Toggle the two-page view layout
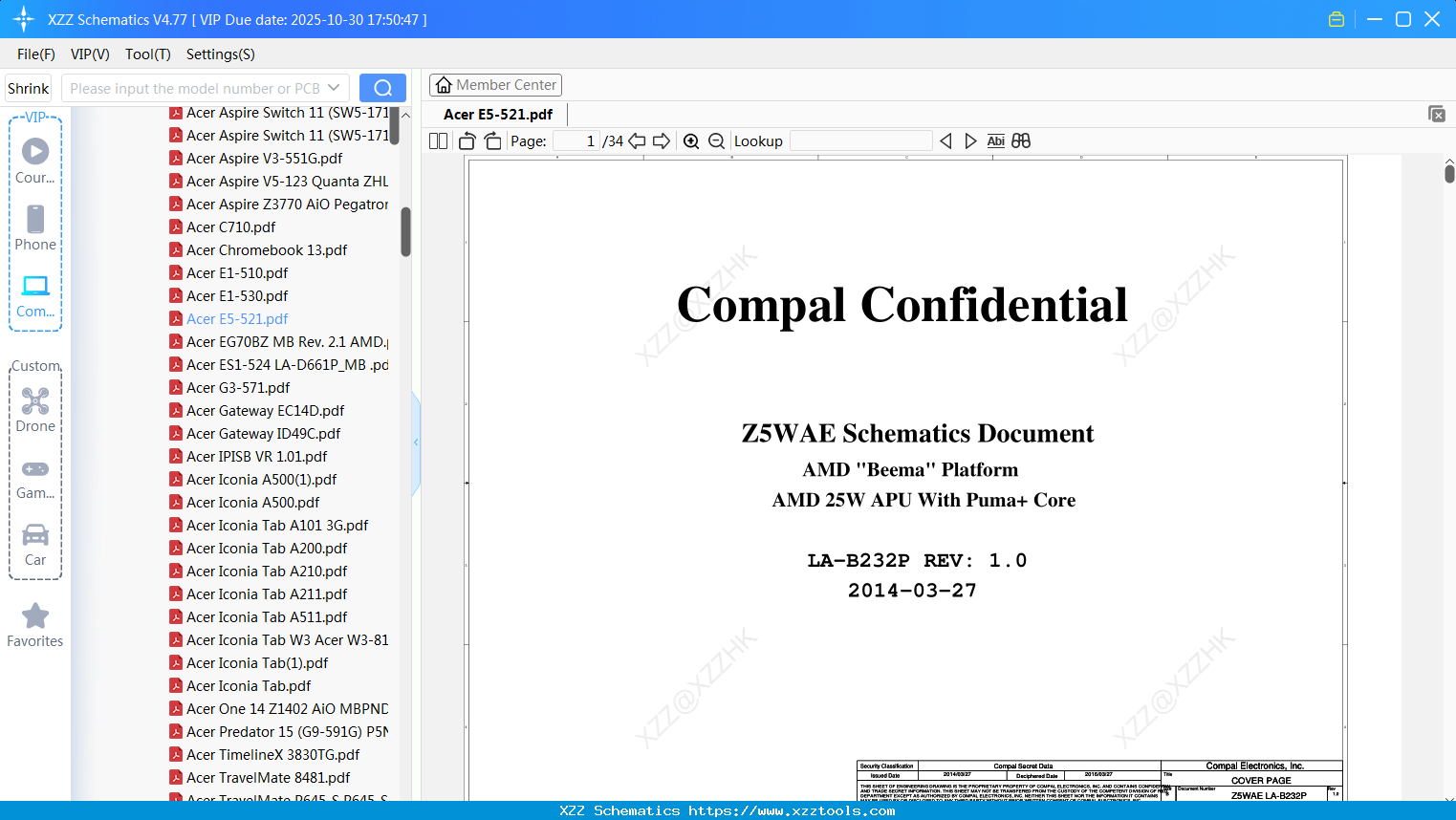Viewport: 1456px width, 820px height. [439, 141]
